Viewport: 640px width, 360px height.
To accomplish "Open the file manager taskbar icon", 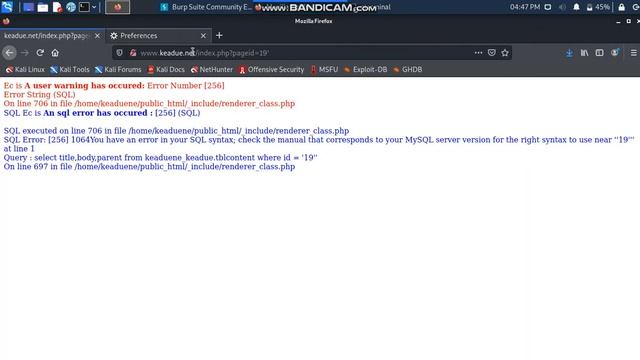I will click(42, 7).
